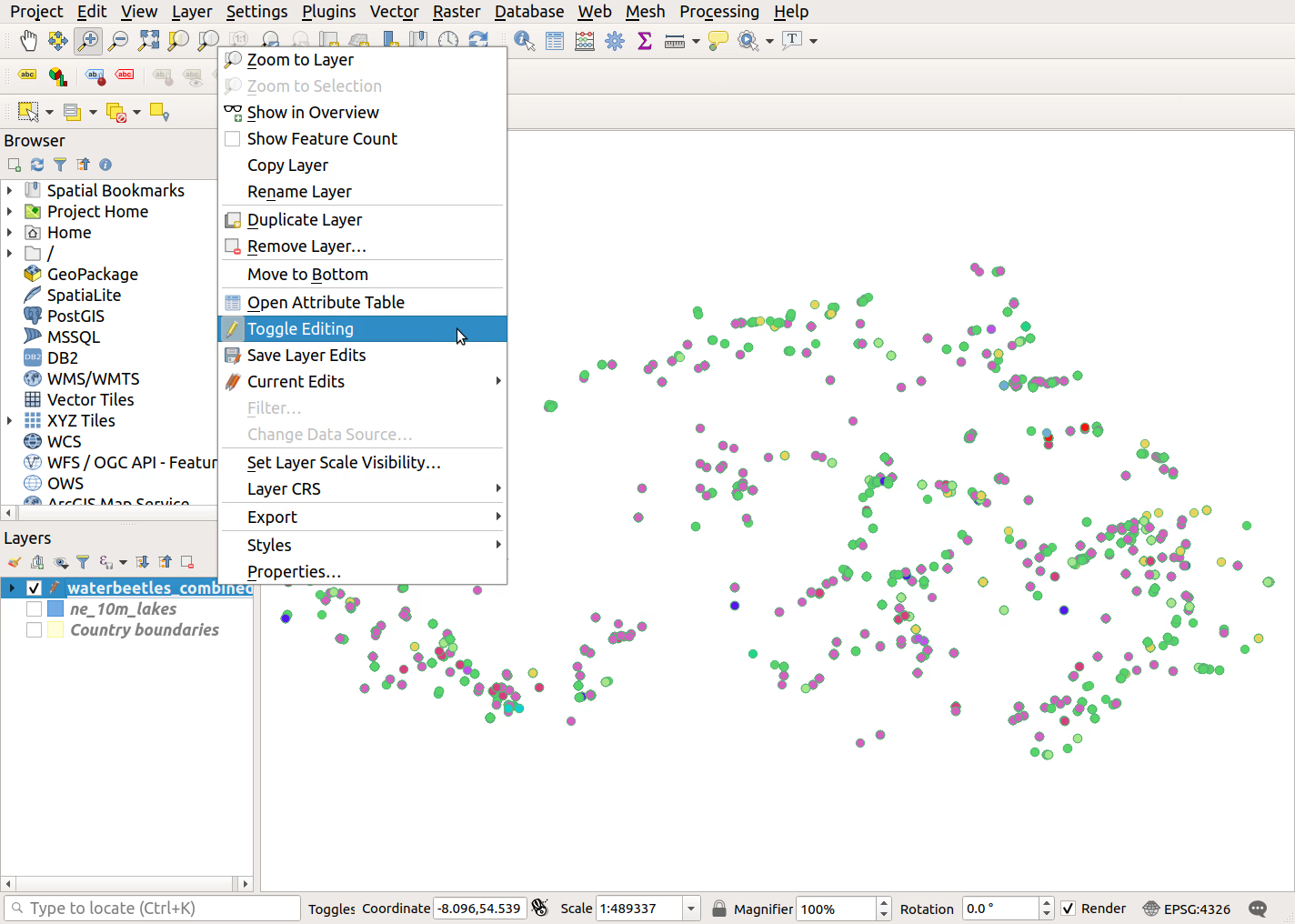The image size is (1295, 924).
Task: Toggle the scale lock padlock icon
Action: 719,909
